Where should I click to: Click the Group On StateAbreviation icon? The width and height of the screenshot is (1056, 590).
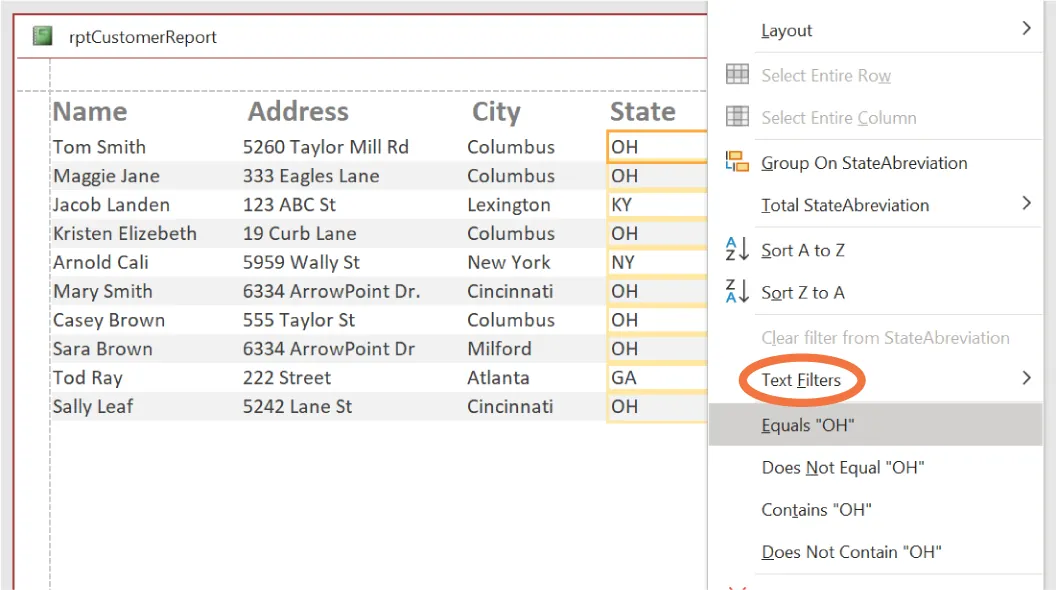click(x=737, y=162)
